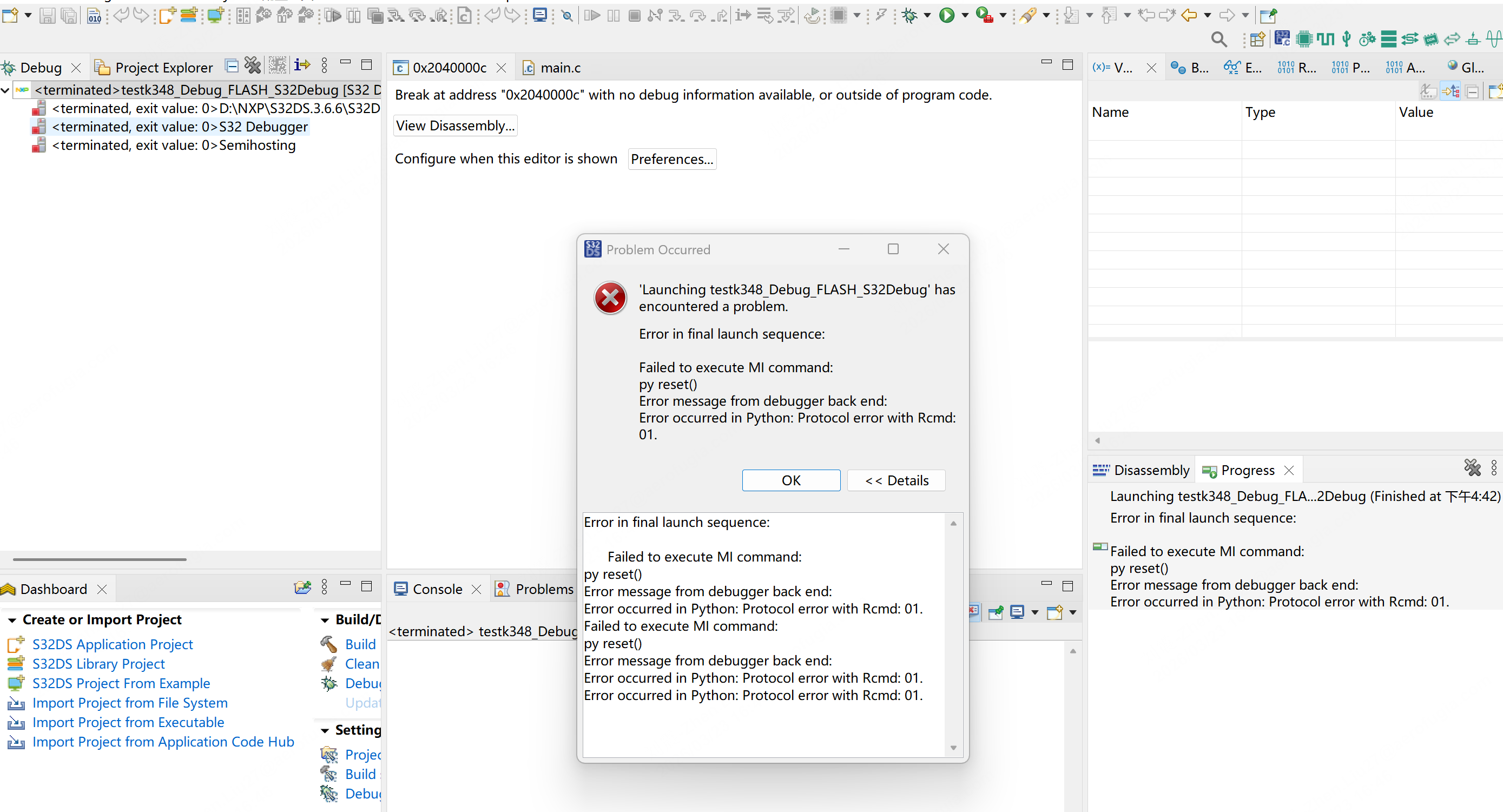Screen dimensions: 1503x812
Task: Click the OK button in Problem Occurred dialog
Action: 790,480
